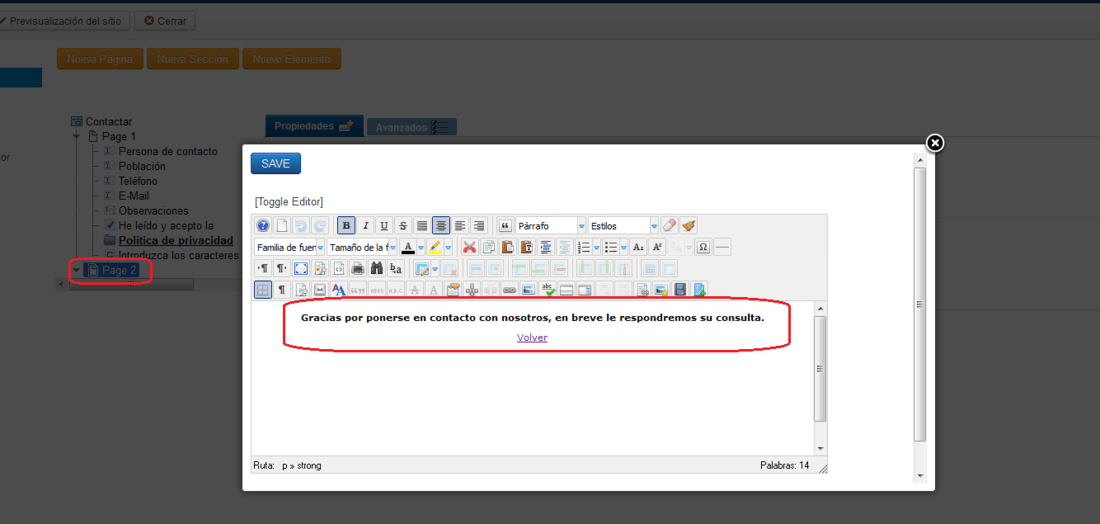The width and height of the screenshot is (1100, 524).
Task: Apply align right
Action: click(x=479, y=226)
